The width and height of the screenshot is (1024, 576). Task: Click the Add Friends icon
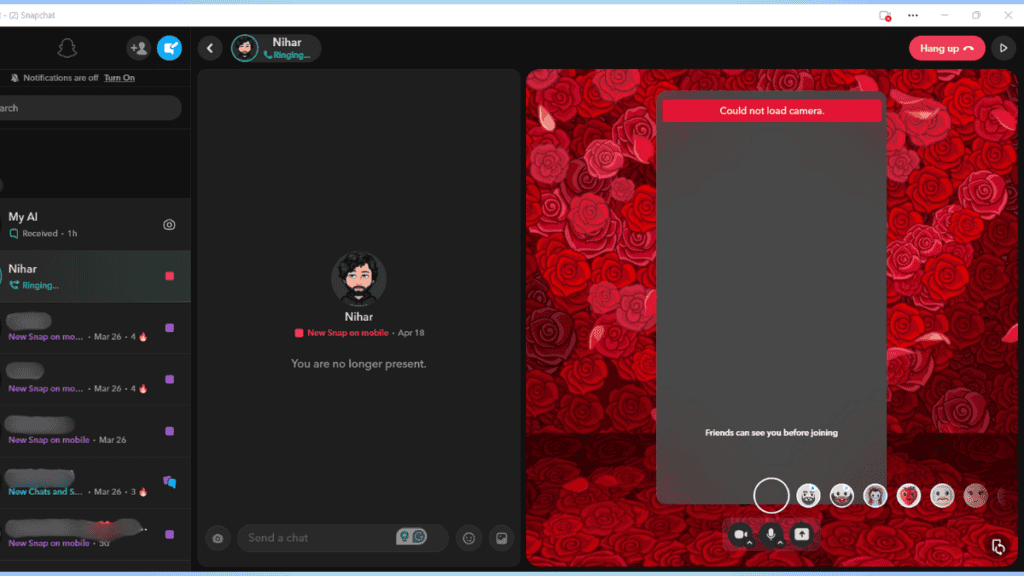pos(138,48)
